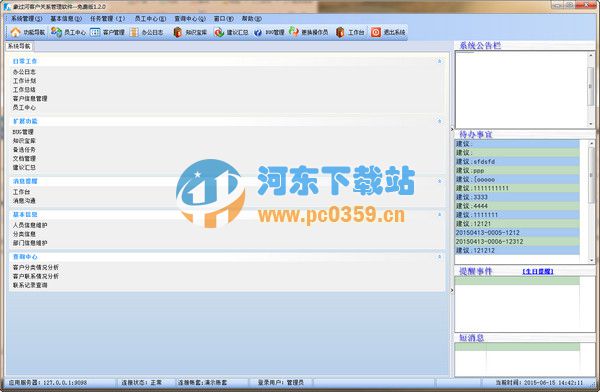Select todo item 建议:12121

coord(517,224)
